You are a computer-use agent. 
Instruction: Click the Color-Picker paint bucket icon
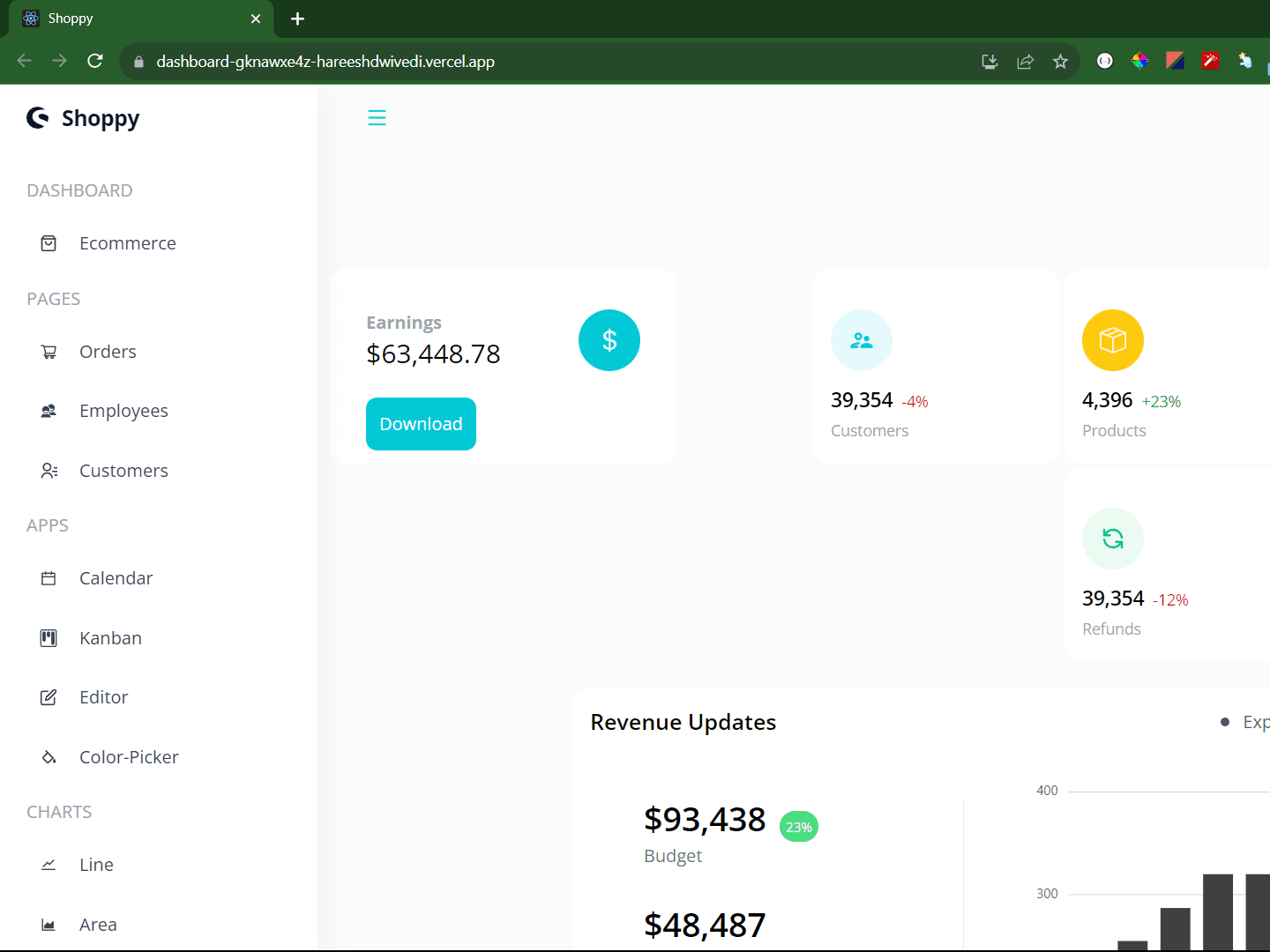tap(49, 757)
